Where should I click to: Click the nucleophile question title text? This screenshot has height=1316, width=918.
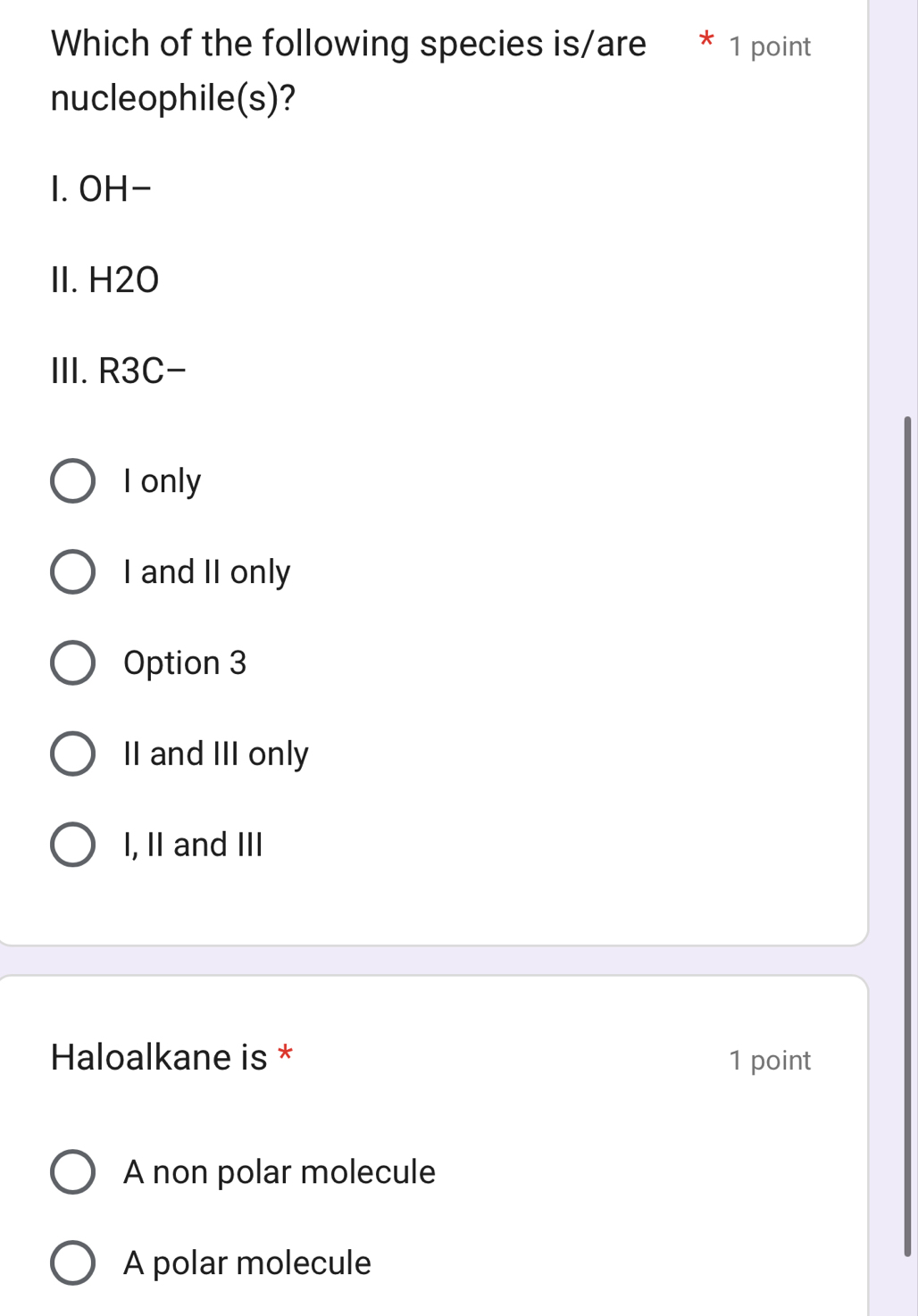point(348,70)
